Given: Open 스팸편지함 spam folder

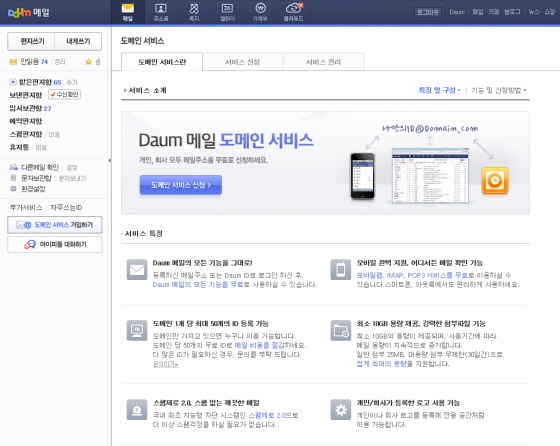Looking at the screenshot, I should coord(26,134).
